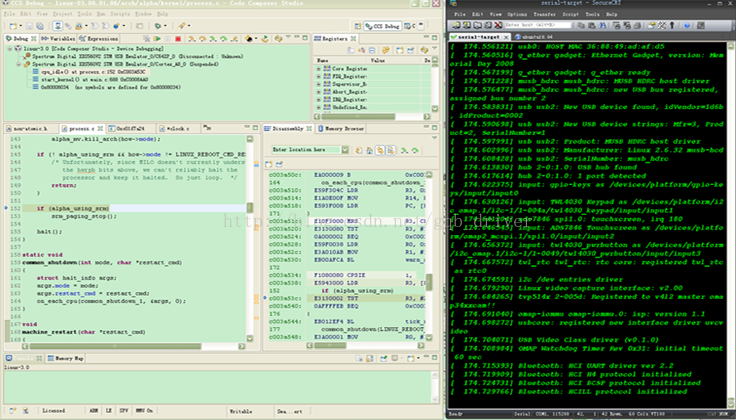Close the serial-target tab in SecureCRT
This screenshot has width=736, height=420.
coord(506,37)
